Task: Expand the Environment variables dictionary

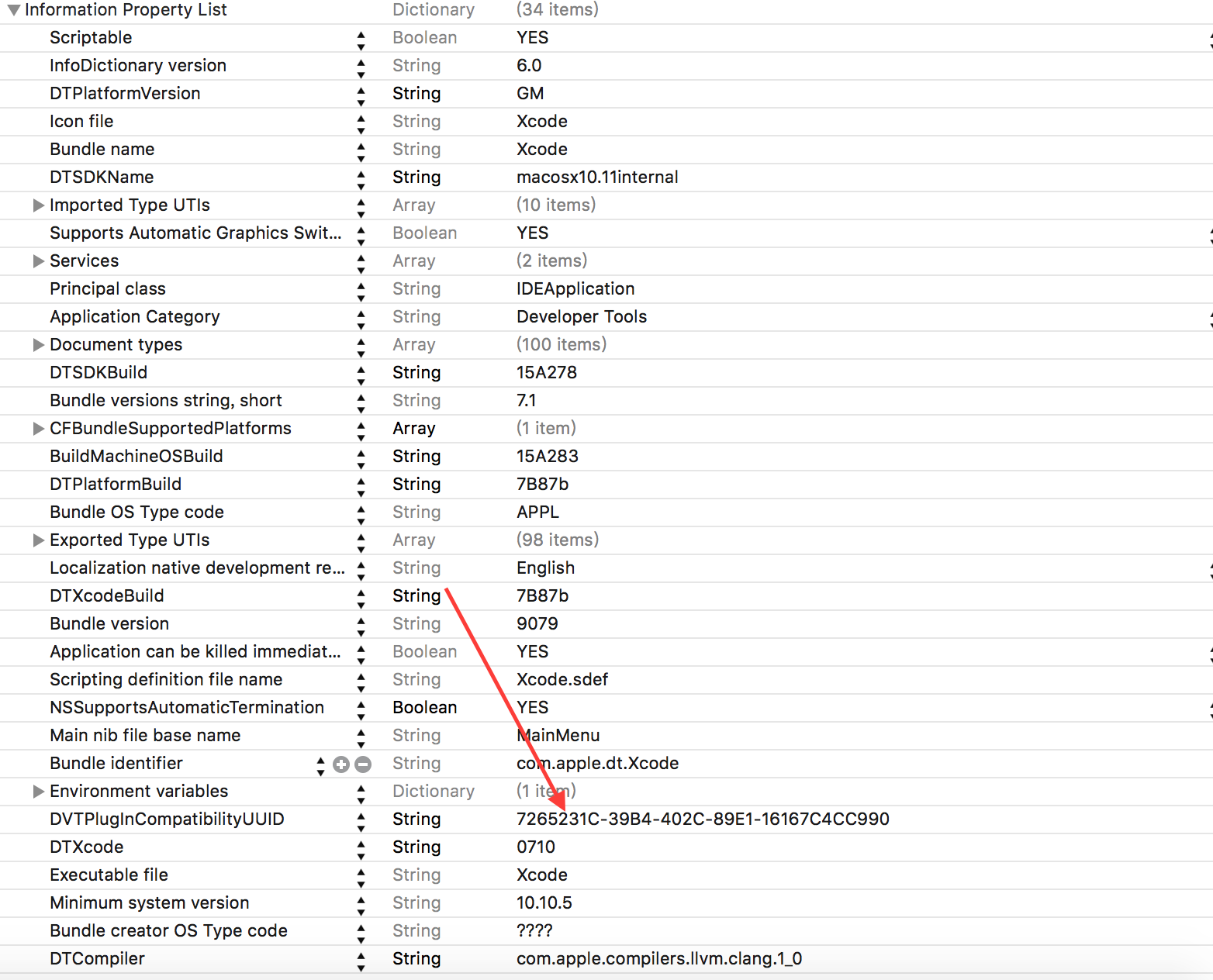Action: click(38, 792)
